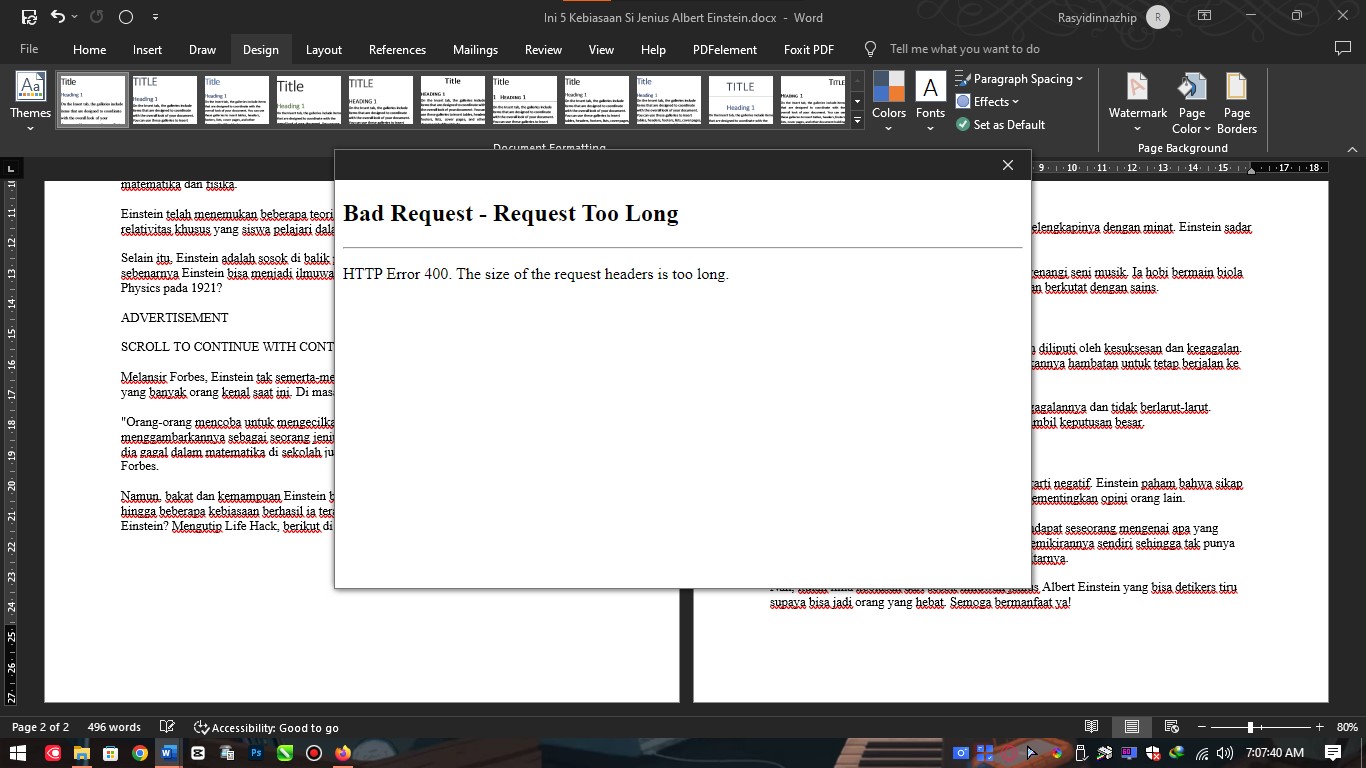Open the Page Color menu
This screenshot has height=768, width=1366.
click(x=1191, y=98)
